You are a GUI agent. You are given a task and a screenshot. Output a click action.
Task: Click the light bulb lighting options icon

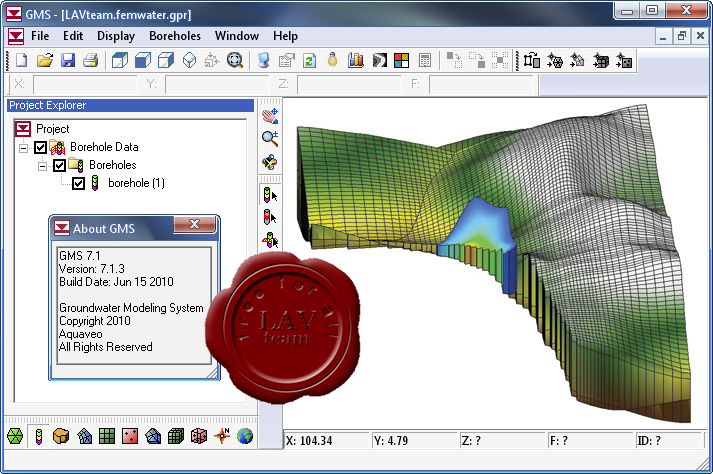(332, 60)
